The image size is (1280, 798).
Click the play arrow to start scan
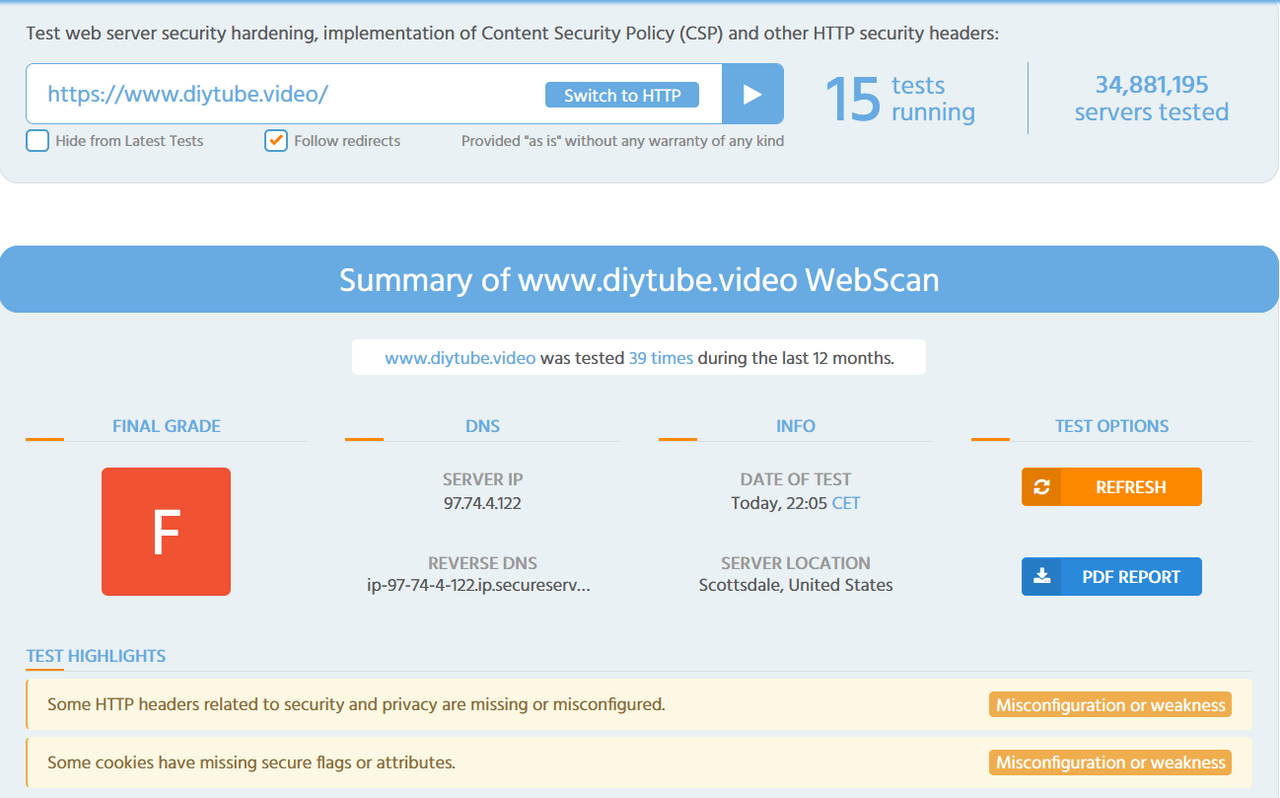[x=753, y=94]
